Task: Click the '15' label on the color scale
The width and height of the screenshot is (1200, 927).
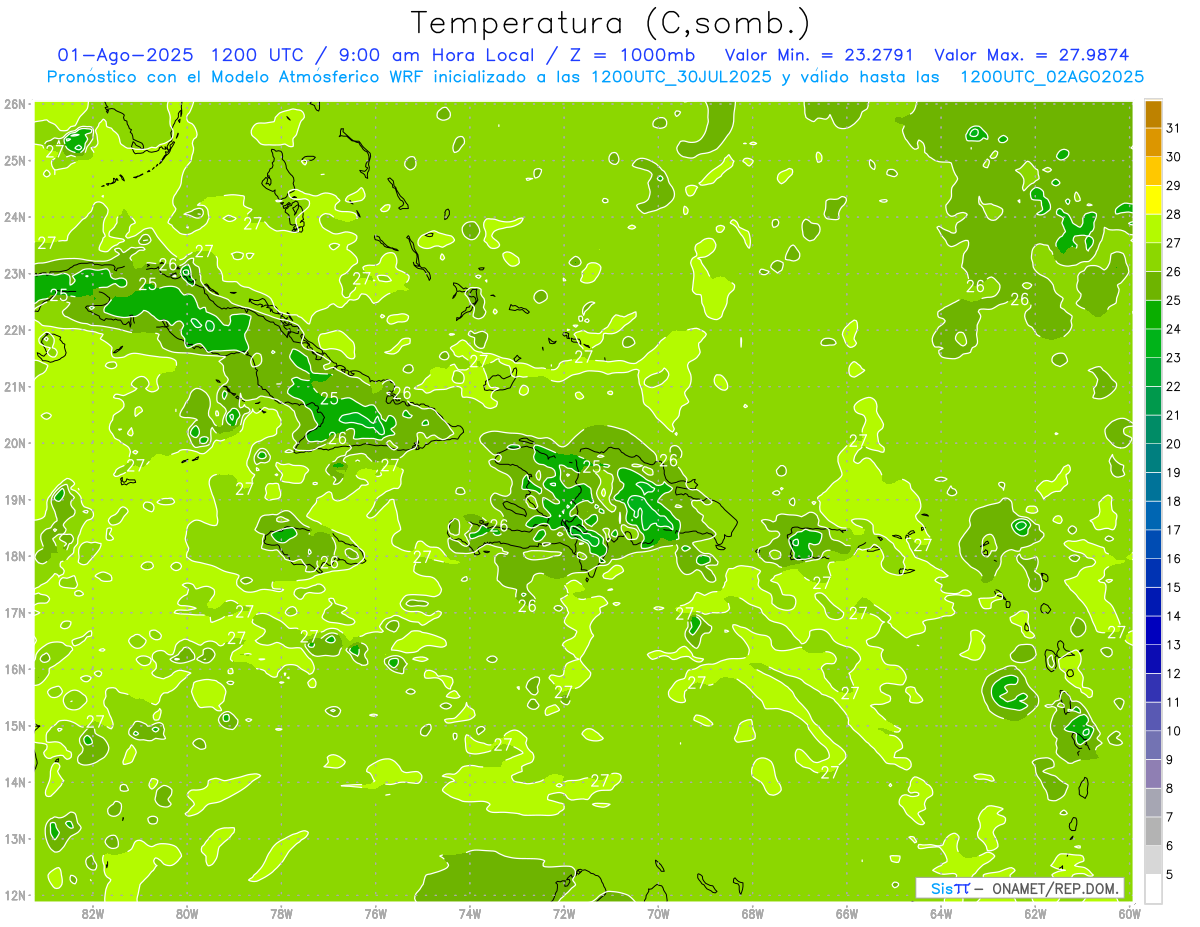Action: pos(1174,587)
